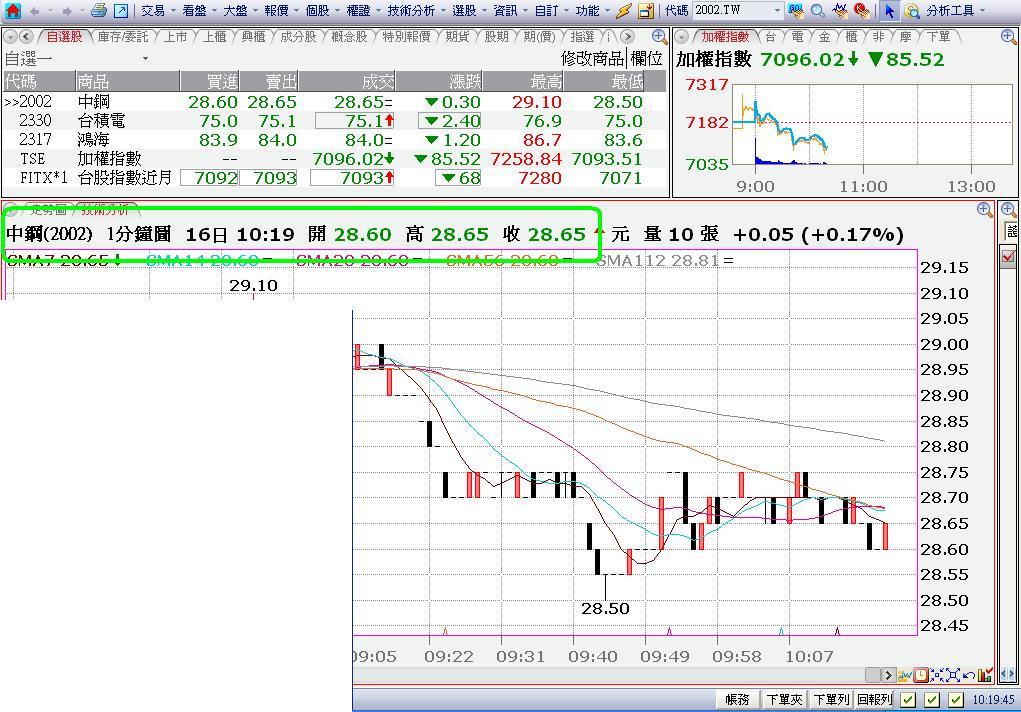This screenshot has height=712, width=1021.
Task: Open the 技術分析 dropdown menu
Action: 416,10
